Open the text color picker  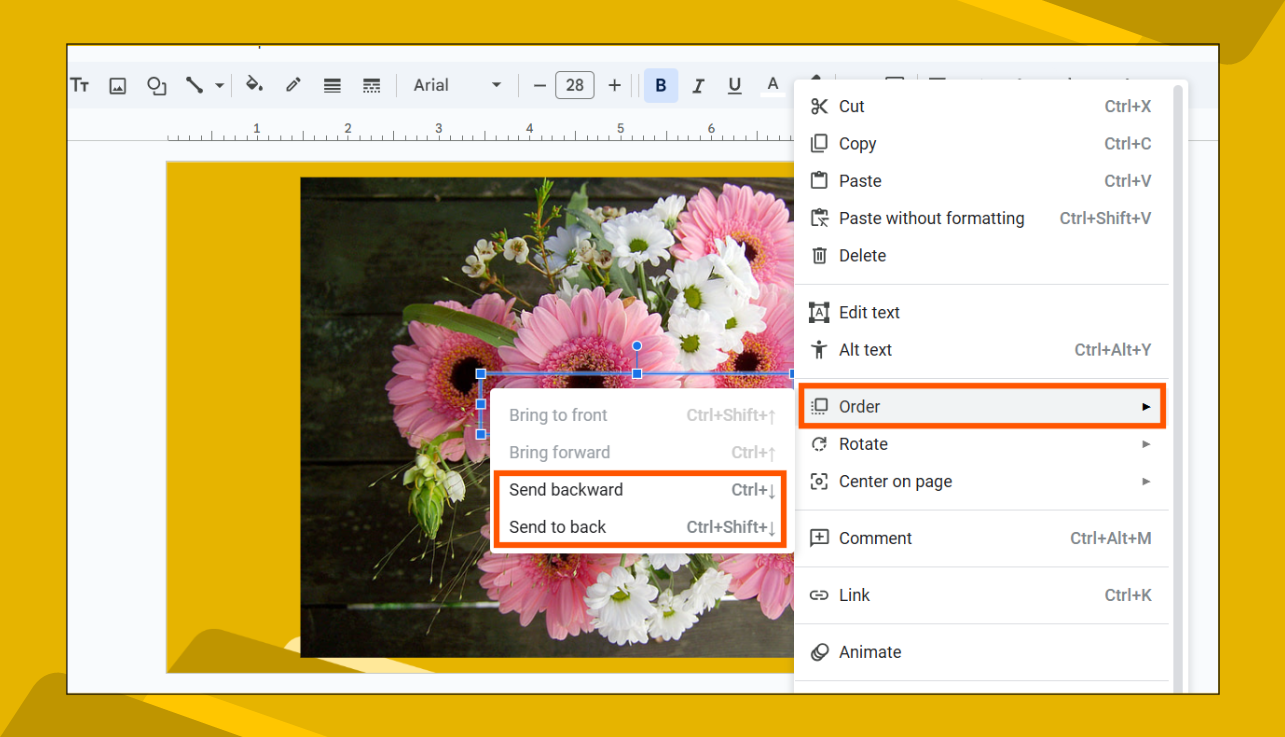[773, 85]
